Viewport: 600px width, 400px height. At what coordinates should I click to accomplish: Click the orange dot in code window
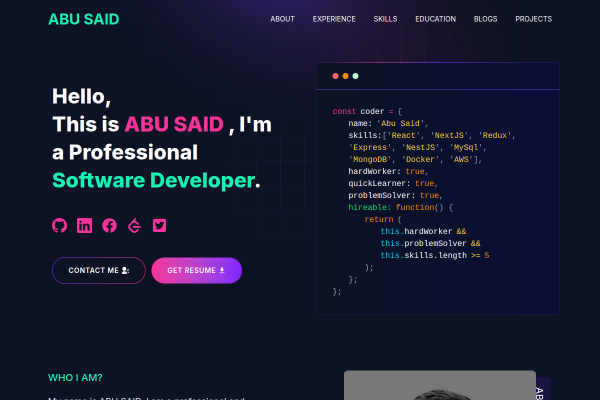pos(346,76)
